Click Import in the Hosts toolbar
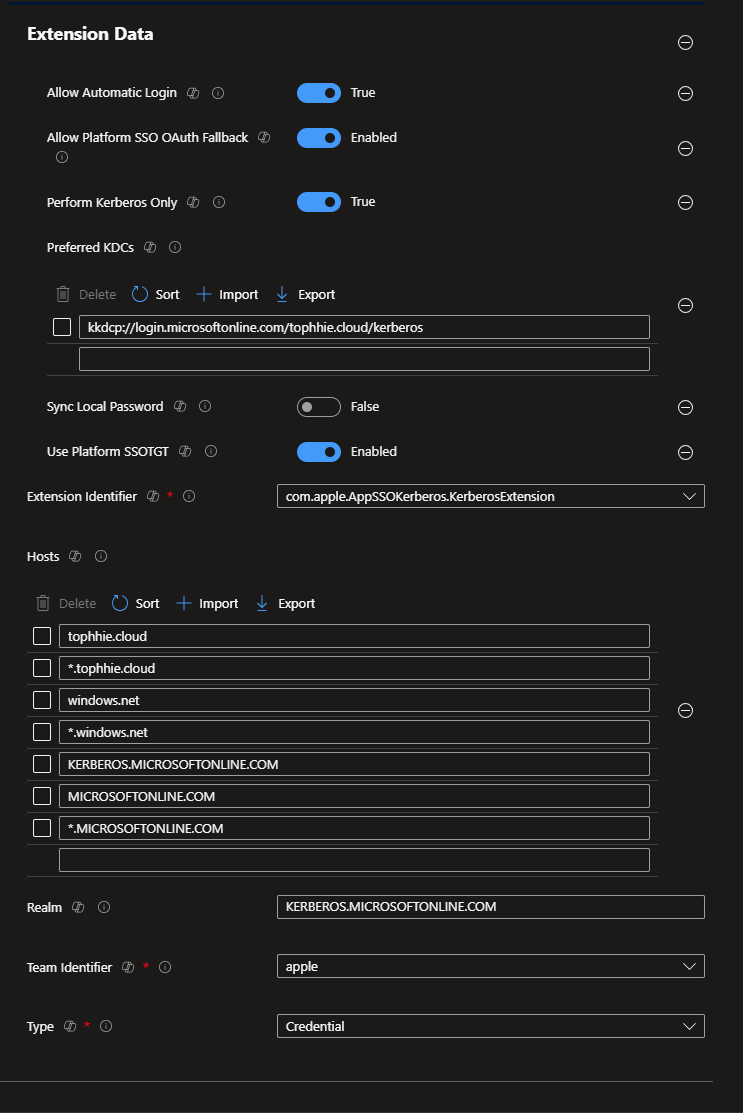 208,604
